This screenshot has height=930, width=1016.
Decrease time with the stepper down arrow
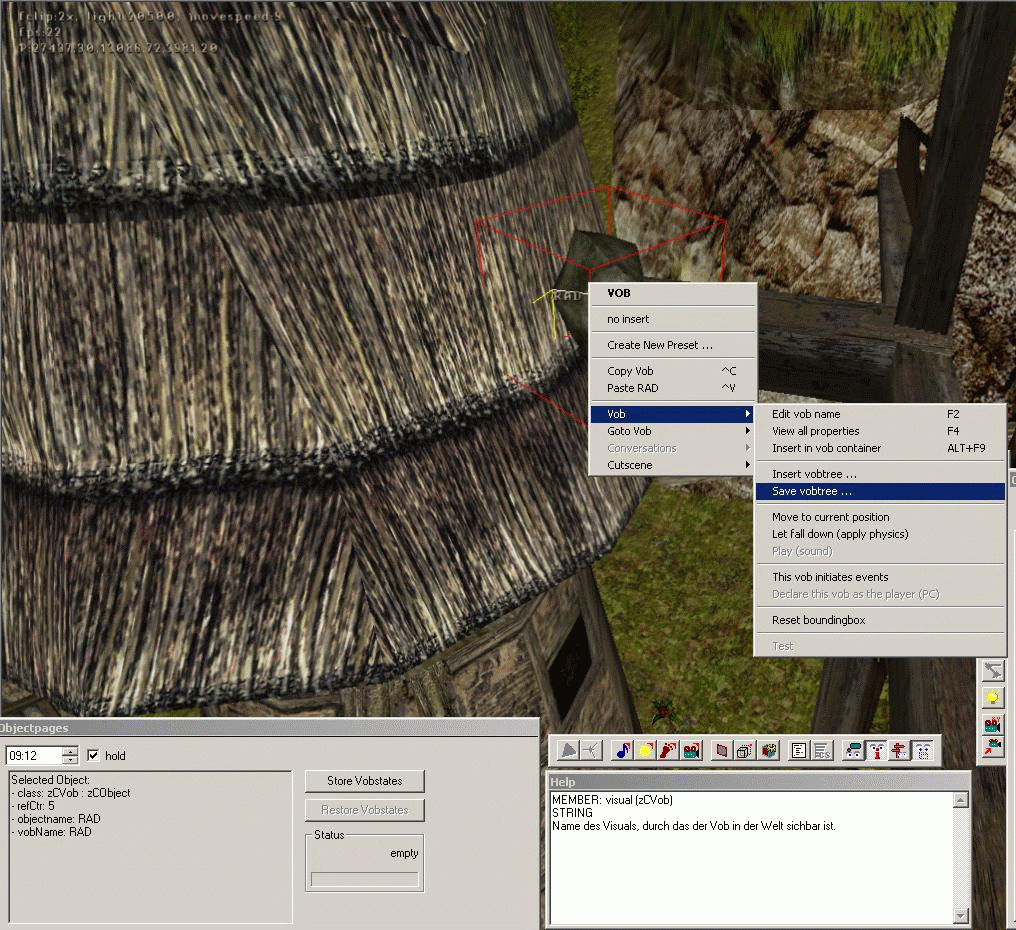[x=71, y=759]
